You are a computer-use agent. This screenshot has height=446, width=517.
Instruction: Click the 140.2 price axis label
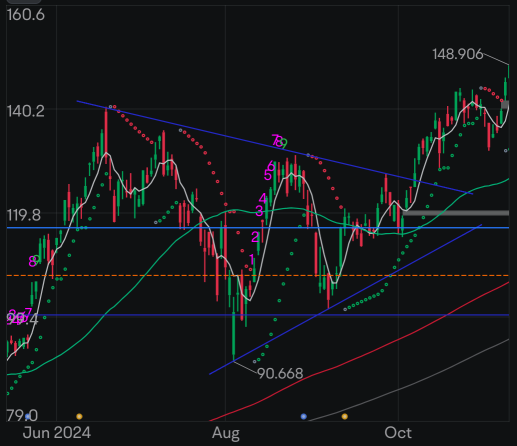coord(25,111)
